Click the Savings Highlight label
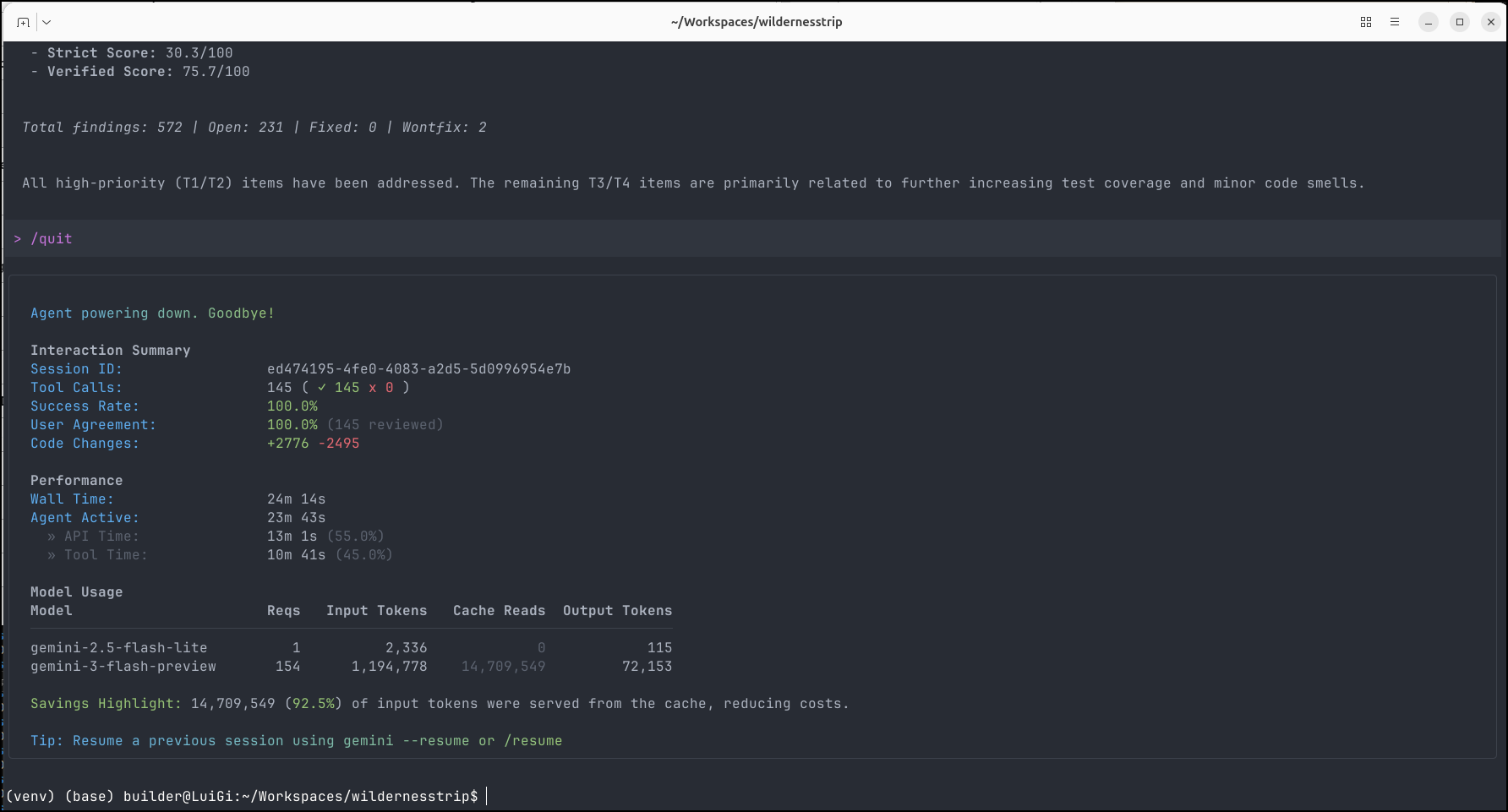1508x812 pixels. 106,704
